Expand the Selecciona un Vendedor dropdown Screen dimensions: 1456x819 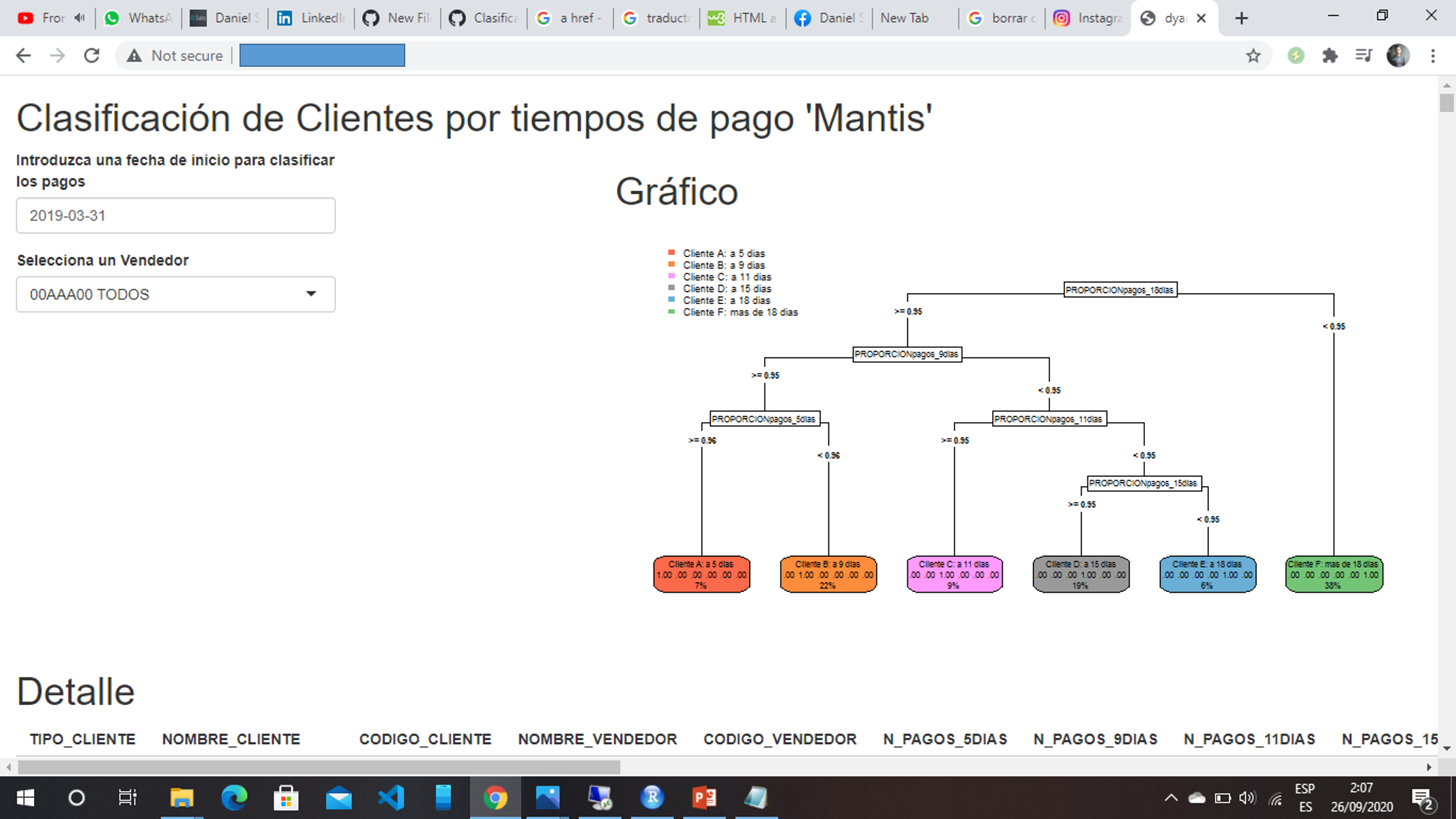click(x=175, y=295)
